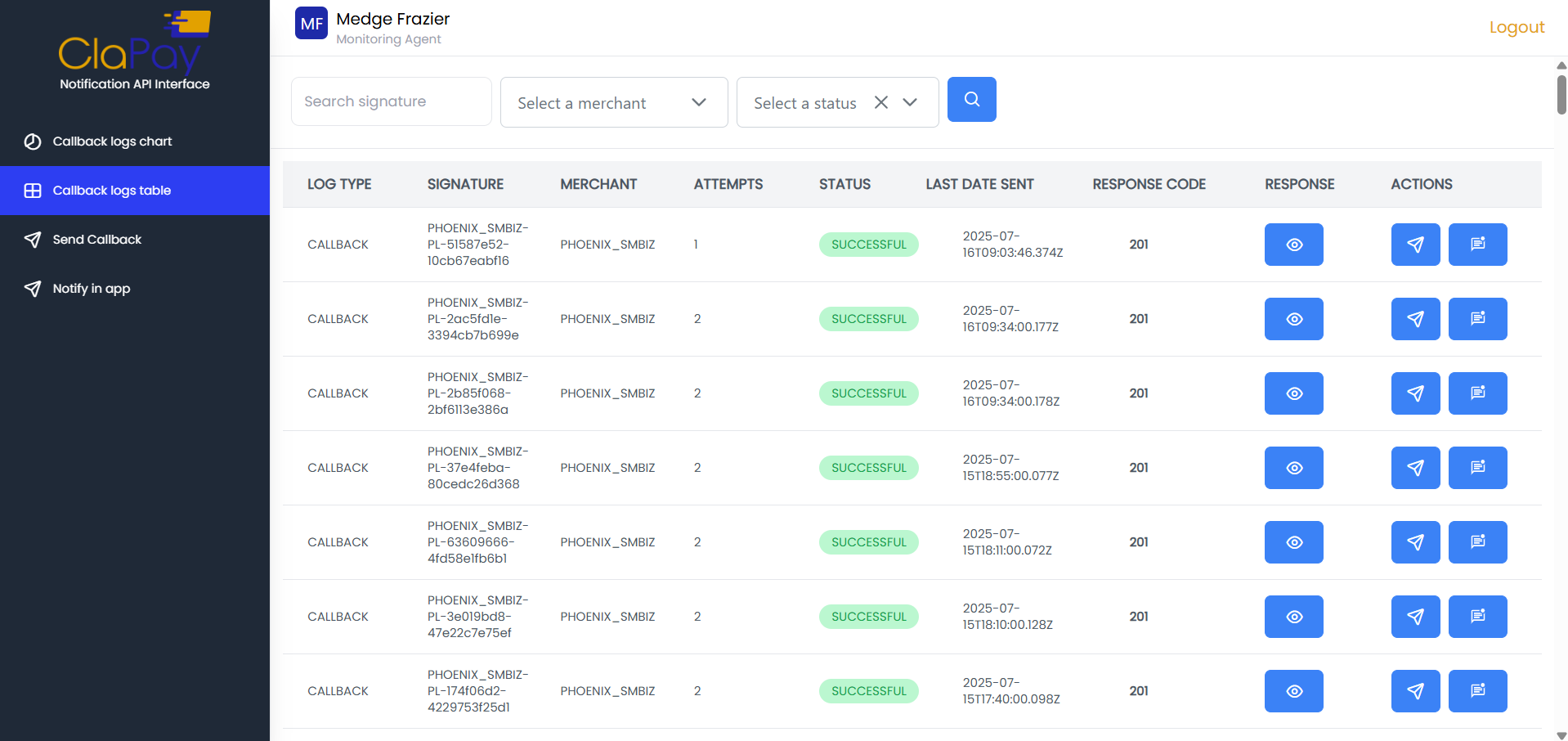Open message details icon on last visible row
1568x741 pixels.
(1477, 690)
